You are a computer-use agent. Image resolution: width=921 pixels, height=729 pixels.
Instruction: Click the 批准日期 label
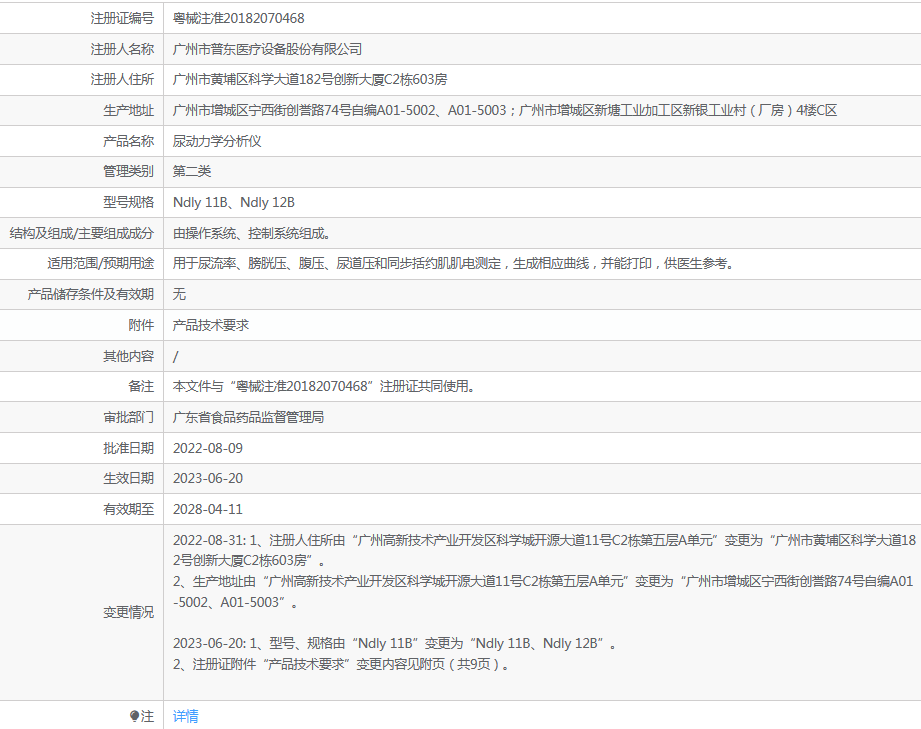129,448
